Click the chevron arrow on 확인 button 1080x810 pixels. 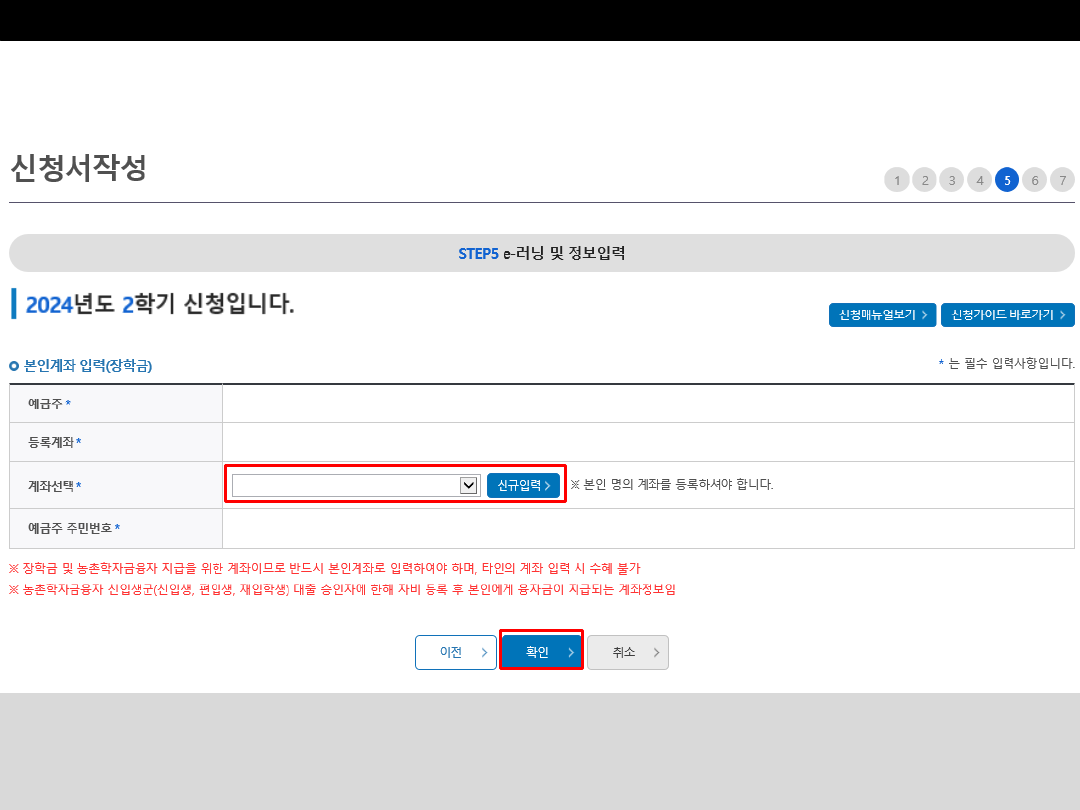point(570,652)
